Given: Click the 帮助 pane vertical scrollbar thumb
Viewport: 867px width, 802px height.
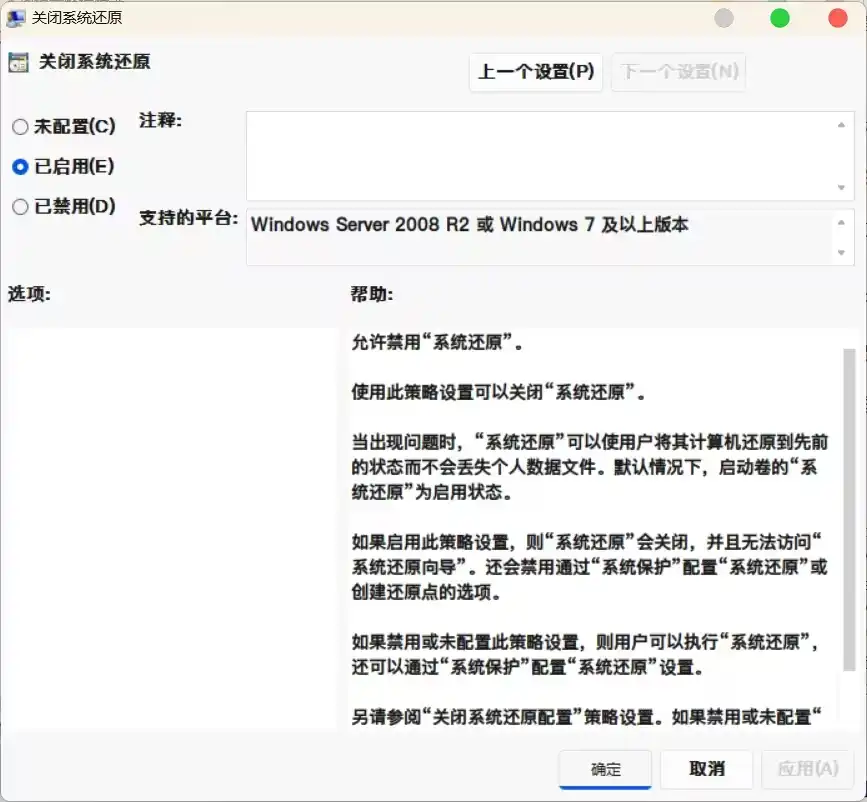Looking at the screenshot, I should tap(849, 510).
